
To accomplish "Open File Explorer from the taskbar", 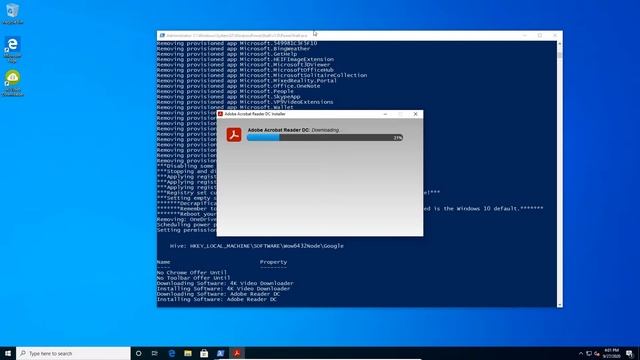I will 188,353.
